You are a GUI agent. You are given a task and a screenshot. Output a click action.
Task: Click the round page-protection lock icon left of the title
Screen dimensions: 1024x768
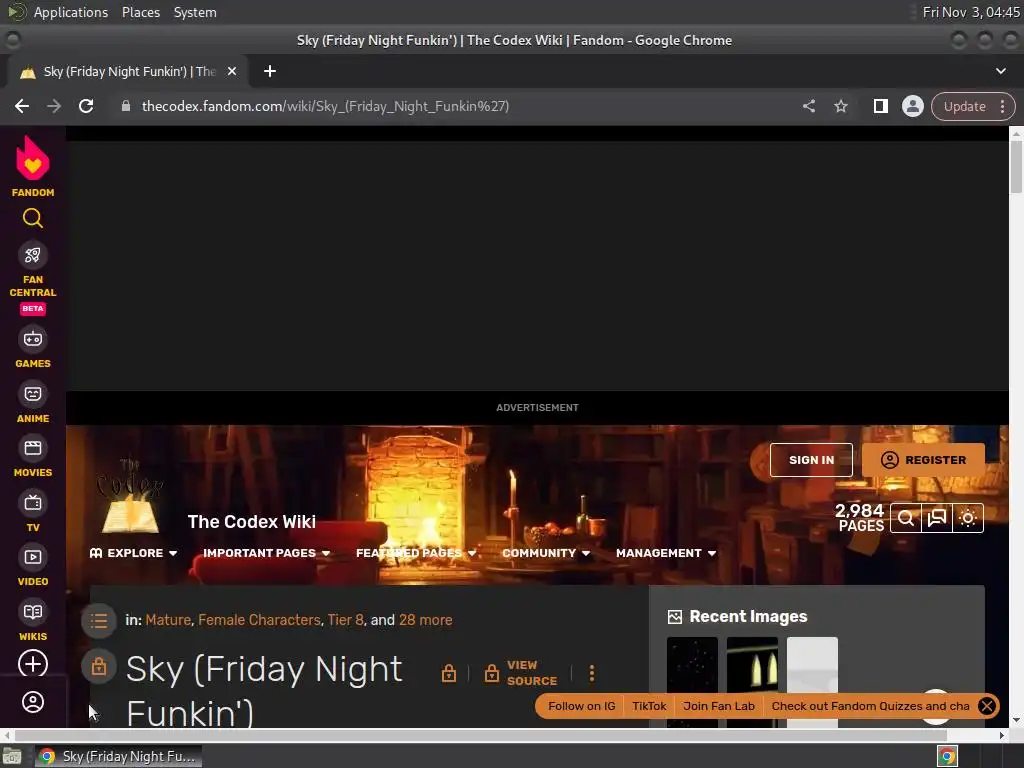tap(99, 667)
